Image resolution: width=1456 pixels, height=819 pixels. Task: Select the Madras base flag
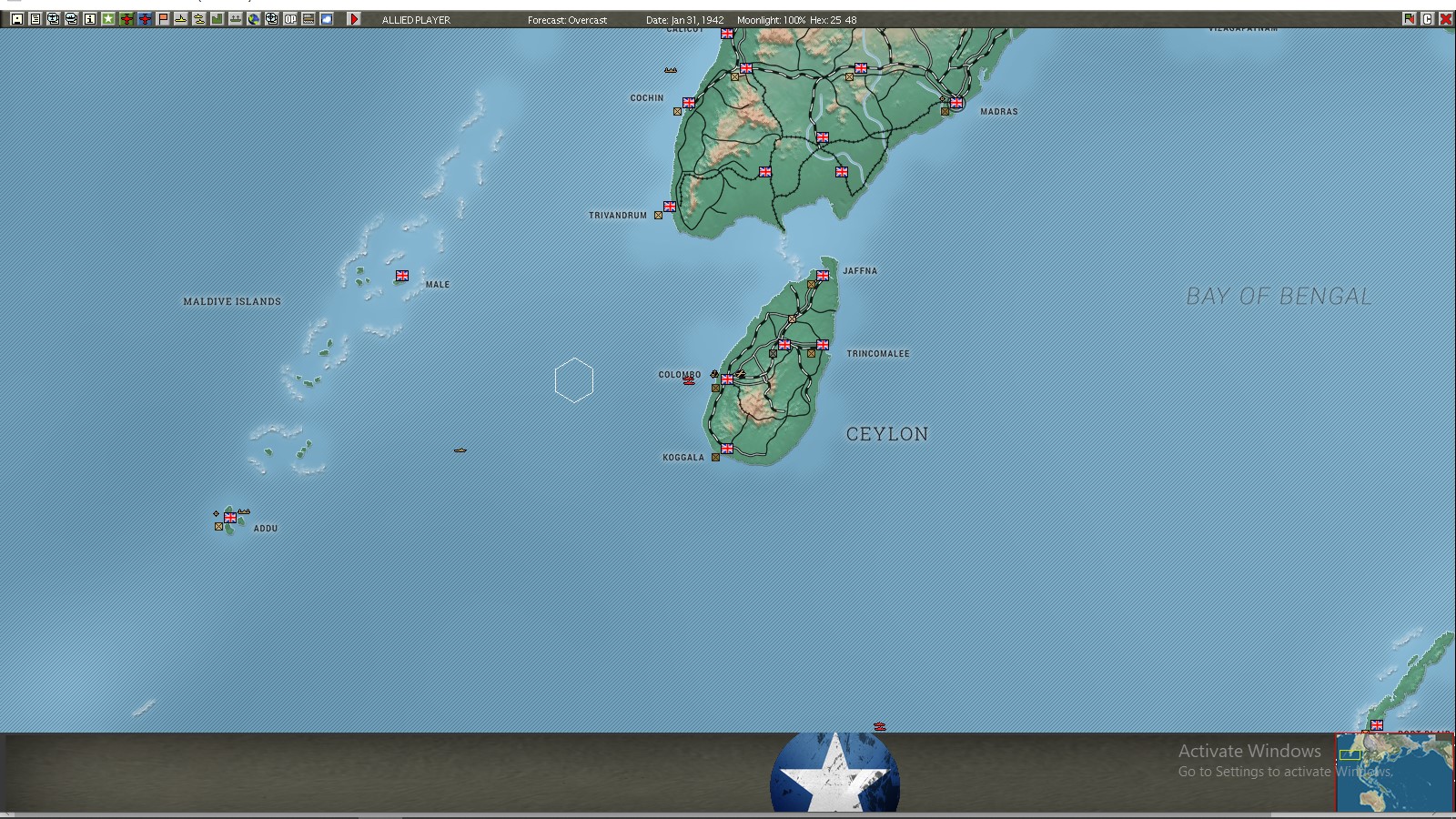(x=956, y=103)
